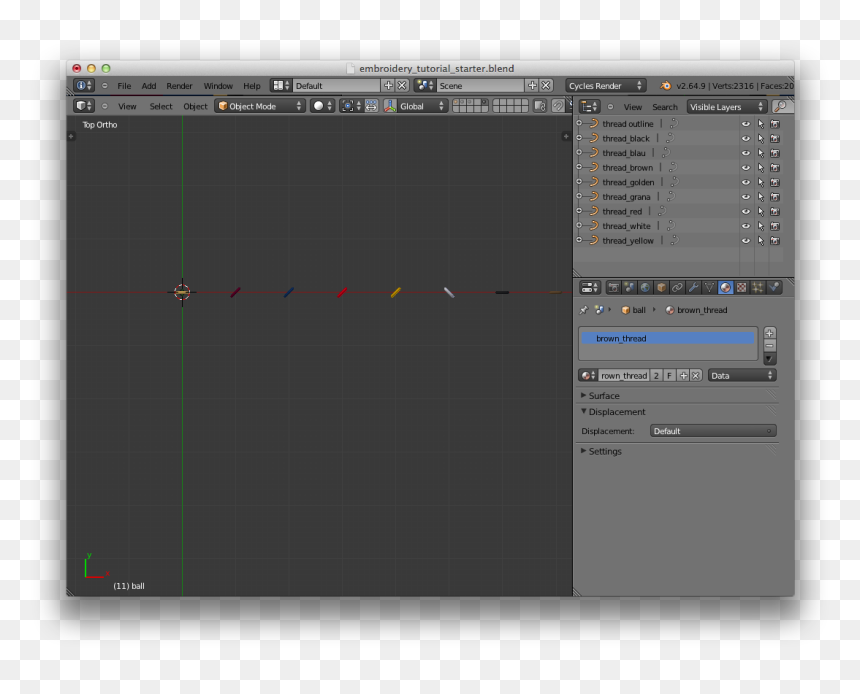Toggle selectability arrow for thread_red

coord(761,211)
